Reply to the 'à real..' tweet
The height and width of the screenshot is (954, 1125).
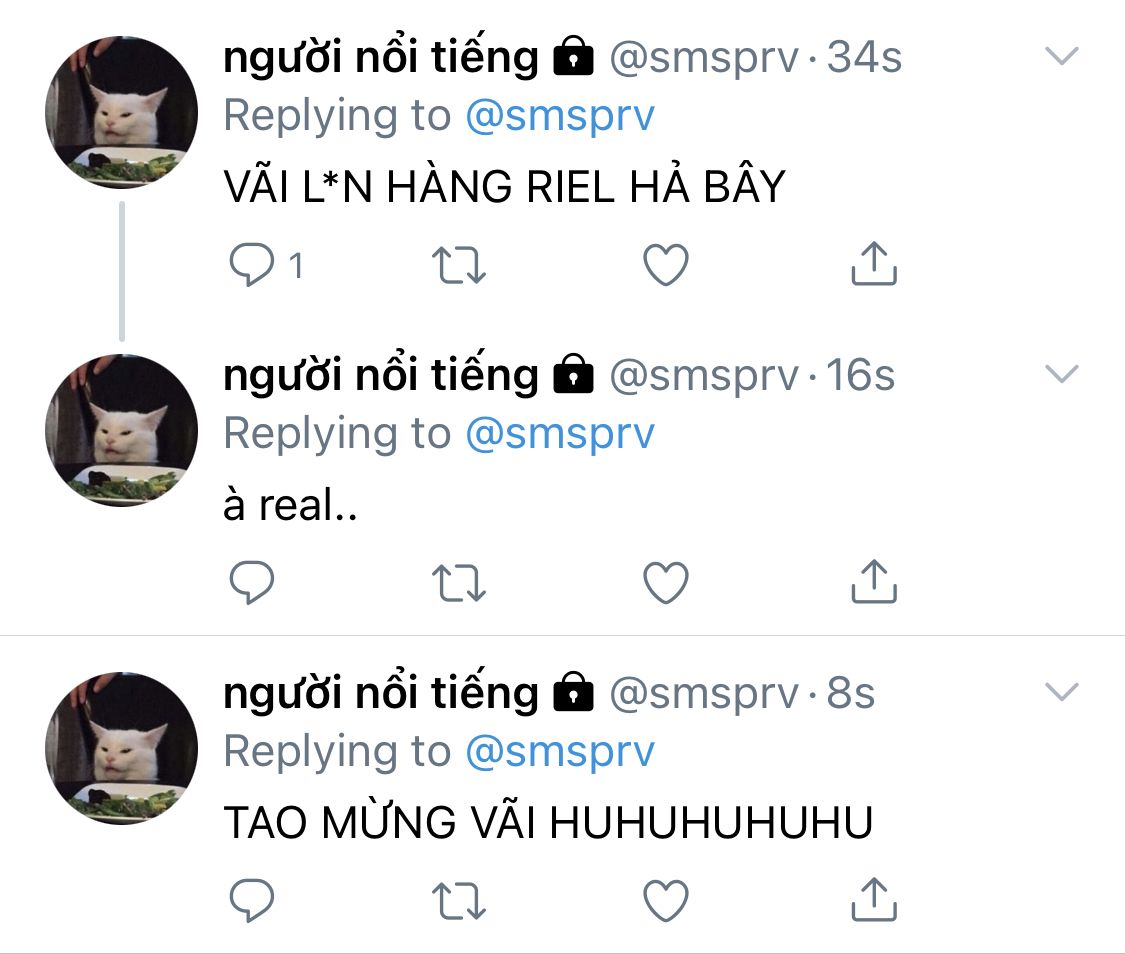coord(251,582)
